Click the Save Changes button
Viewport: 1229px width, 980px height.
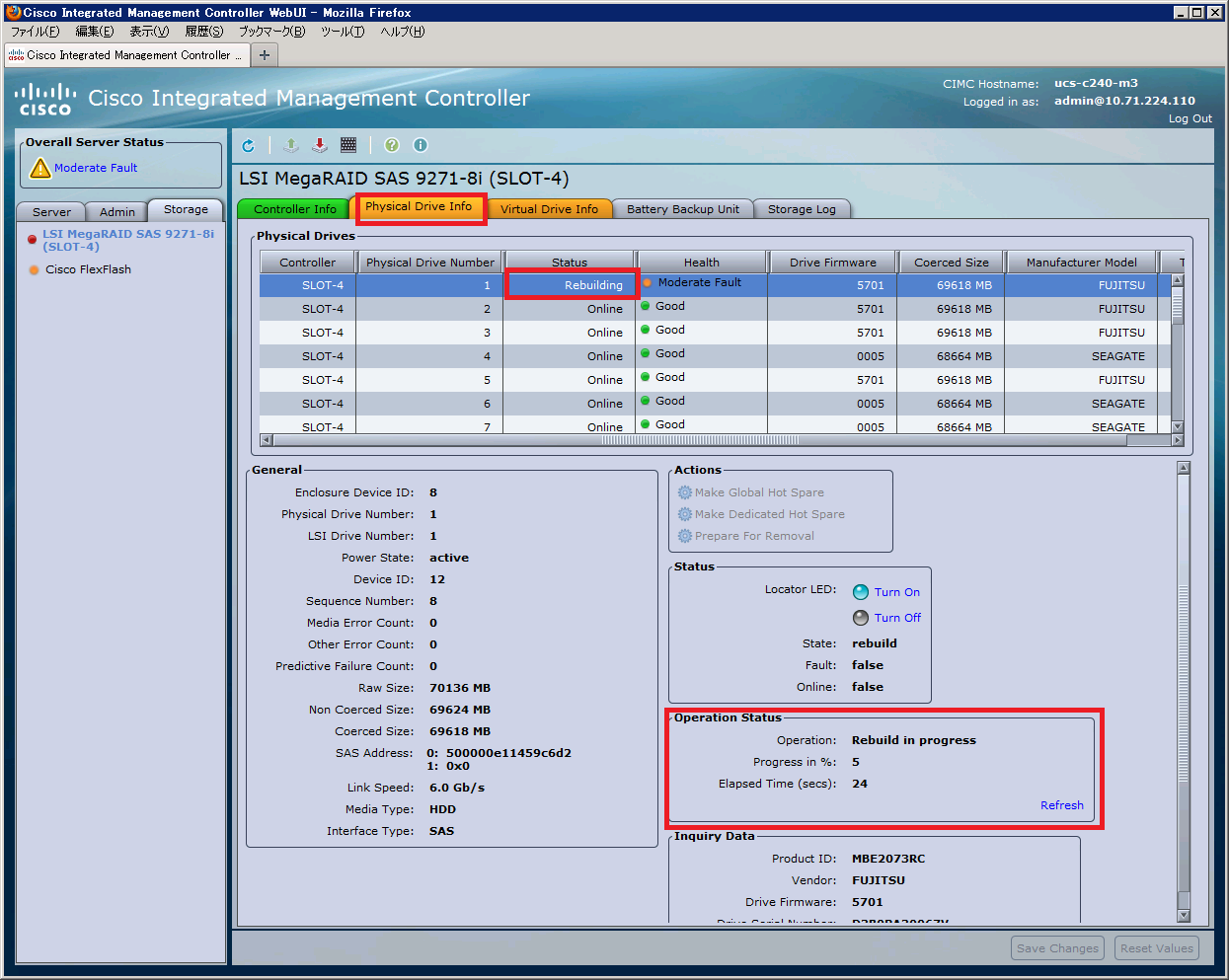coord(1057,948)
